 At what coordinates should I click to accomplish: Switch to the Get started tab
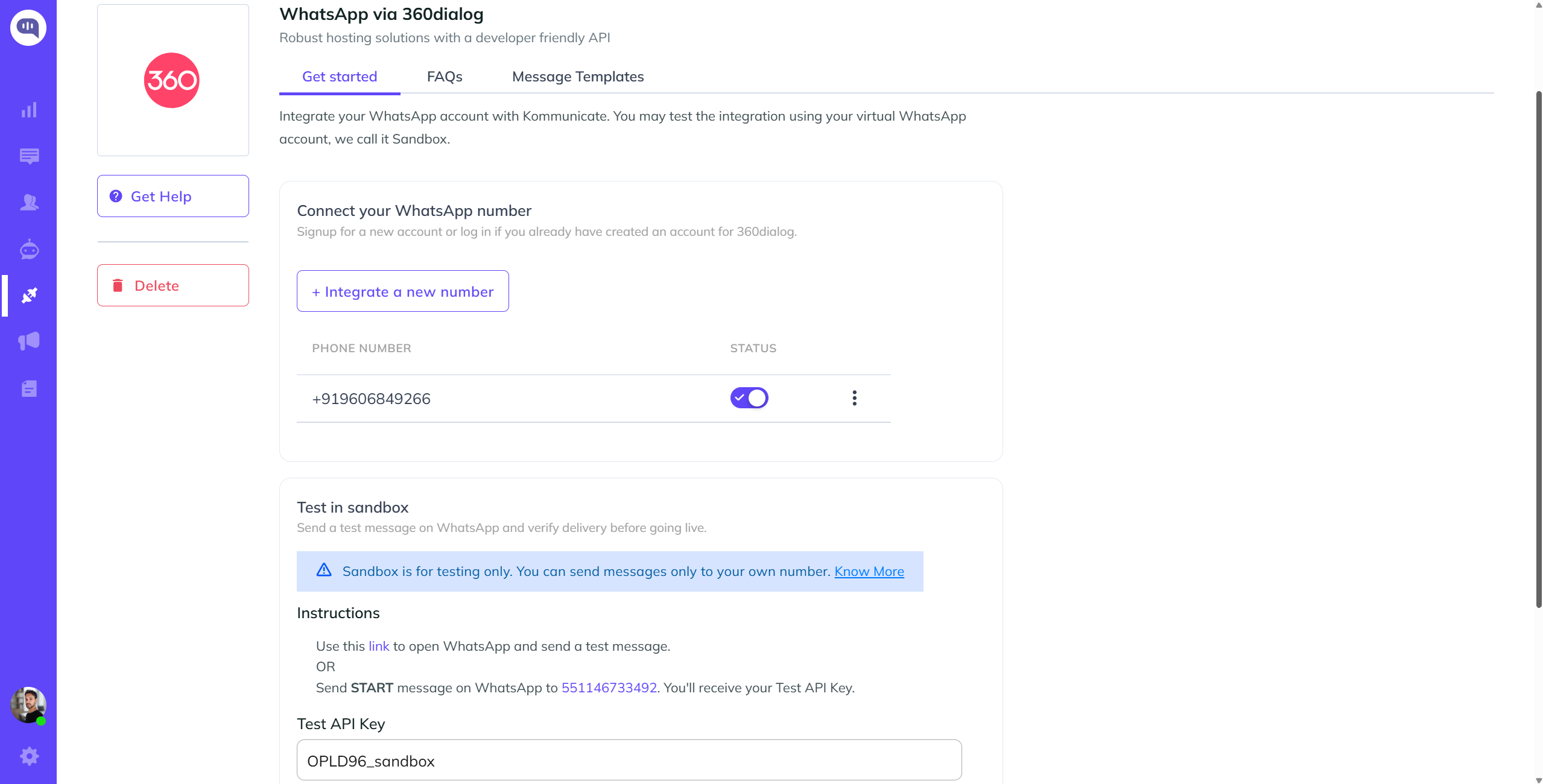click(340, 77)
